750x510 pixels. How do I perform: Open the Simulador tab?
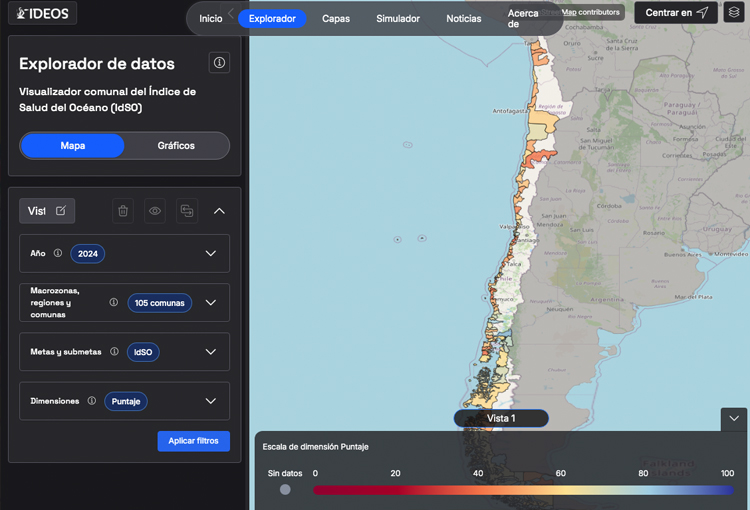[398, 19]
